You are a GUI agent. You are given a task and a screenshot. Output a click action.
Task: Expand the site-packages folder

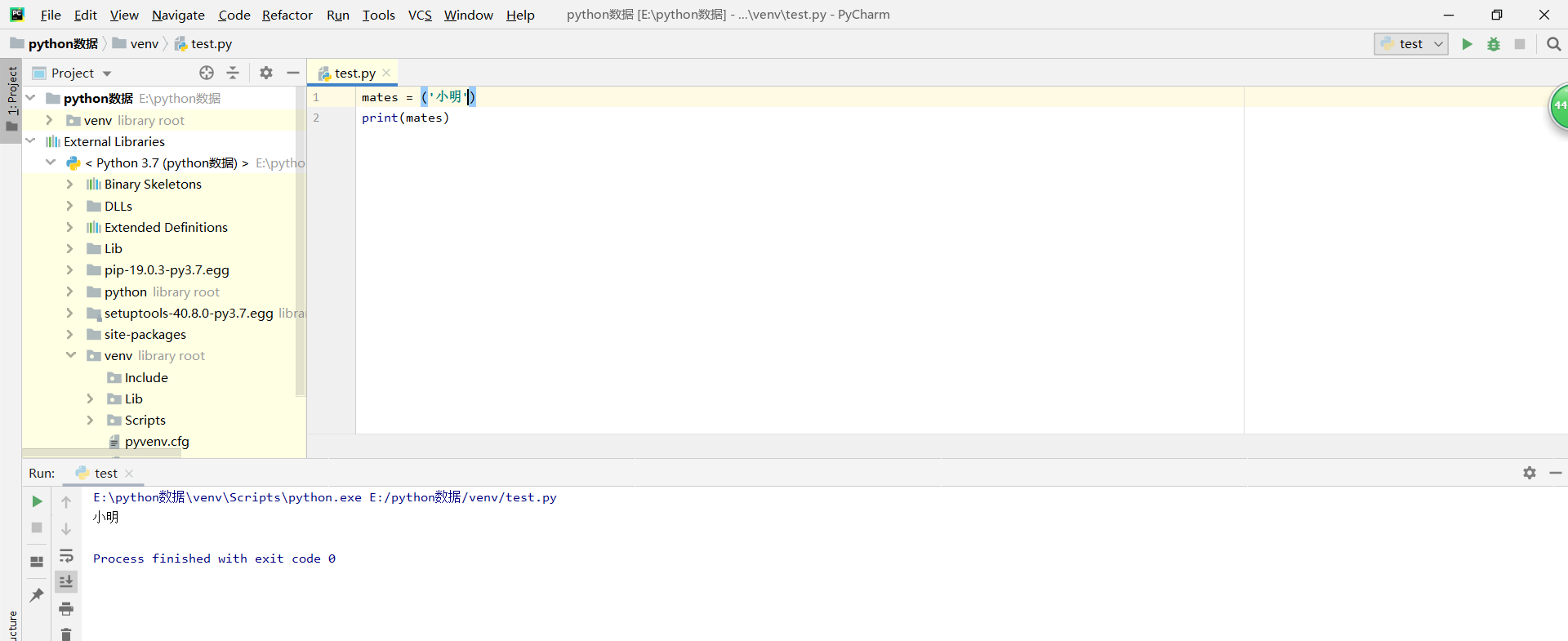pyautogui.click(x=70, y=334)
